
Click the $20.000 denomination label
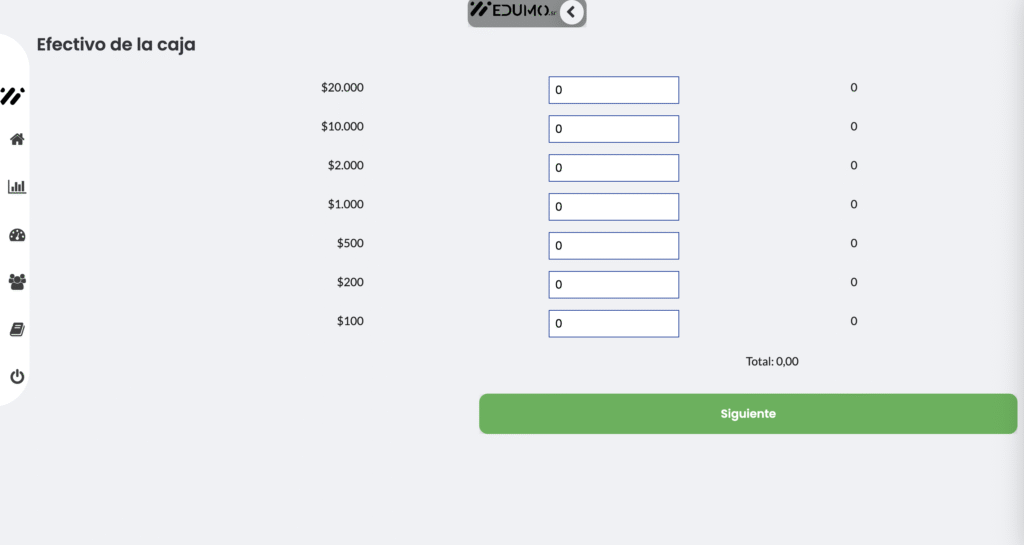pyautogui.click(x=342, y=88)
